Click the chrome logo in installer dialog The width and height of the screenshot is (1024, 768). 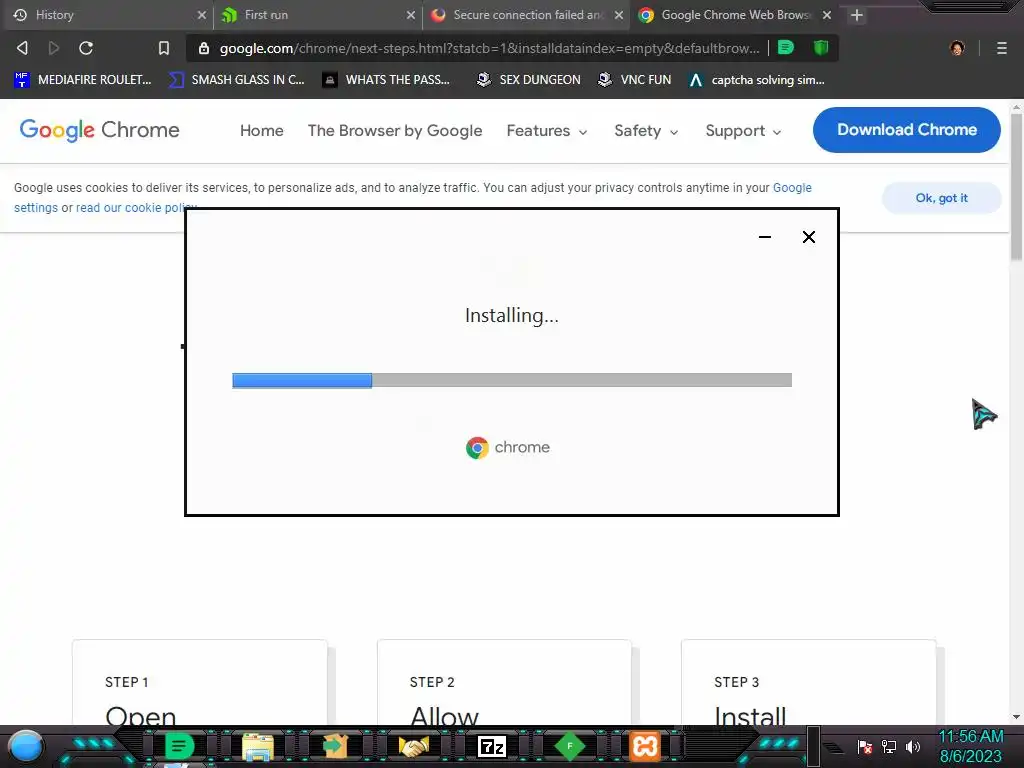click(508, 448)
